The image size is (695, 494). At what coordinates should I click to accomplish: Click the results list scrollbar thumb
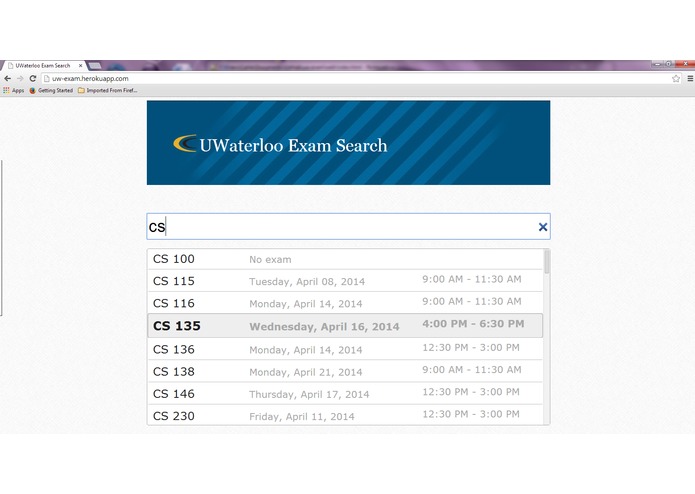tap(547, 262)
